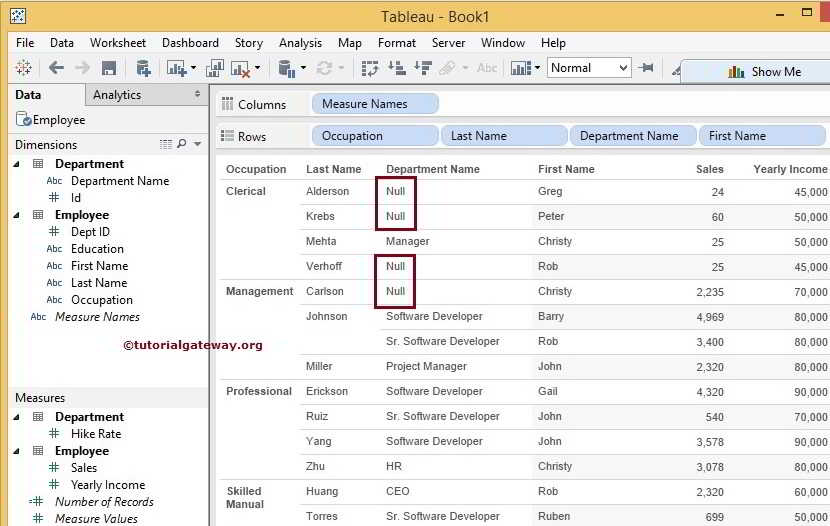Collapse the Employee folder in Measures
830x526 pixels.
click(17, 451)
